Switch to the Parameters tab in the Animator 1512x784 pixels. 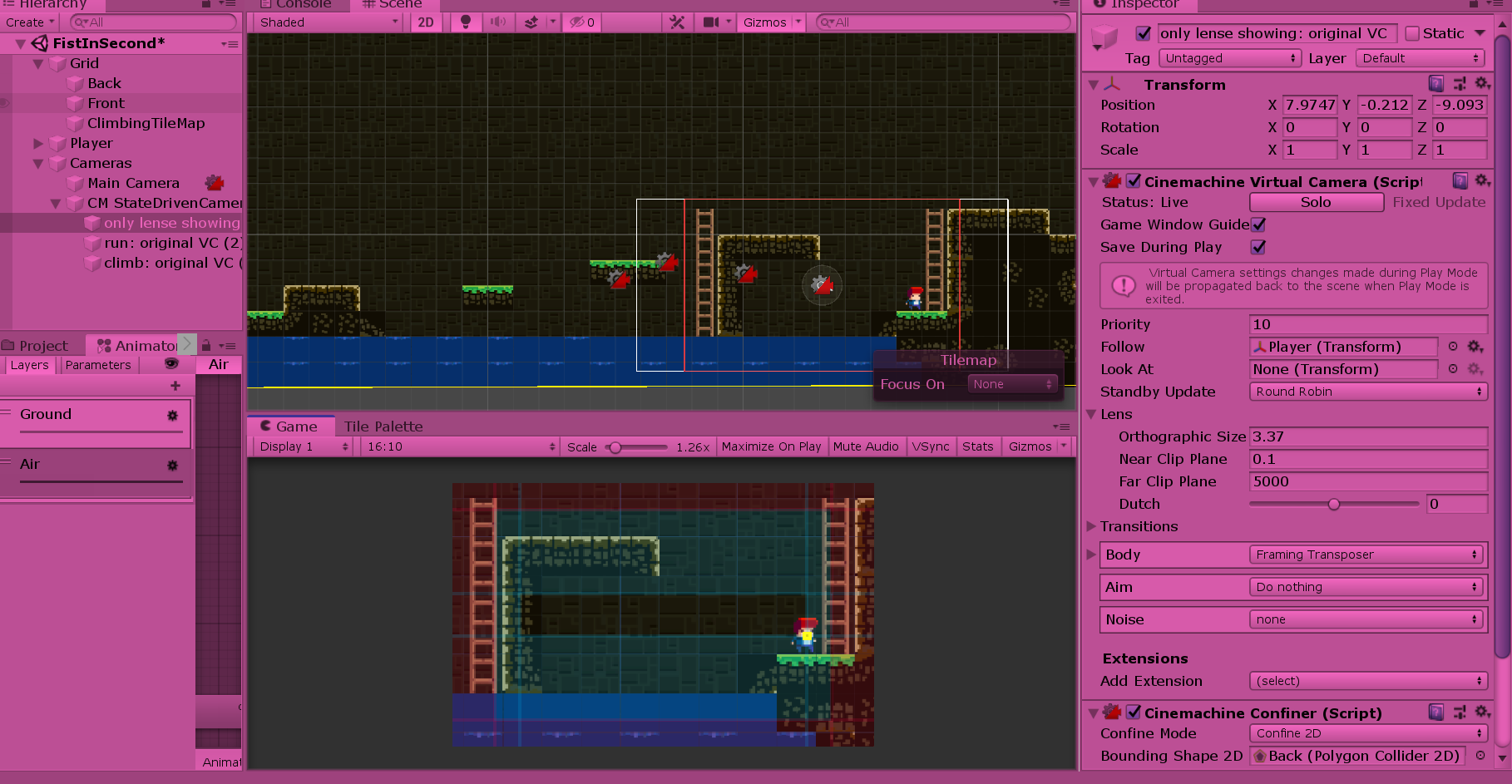click(97, 364)
